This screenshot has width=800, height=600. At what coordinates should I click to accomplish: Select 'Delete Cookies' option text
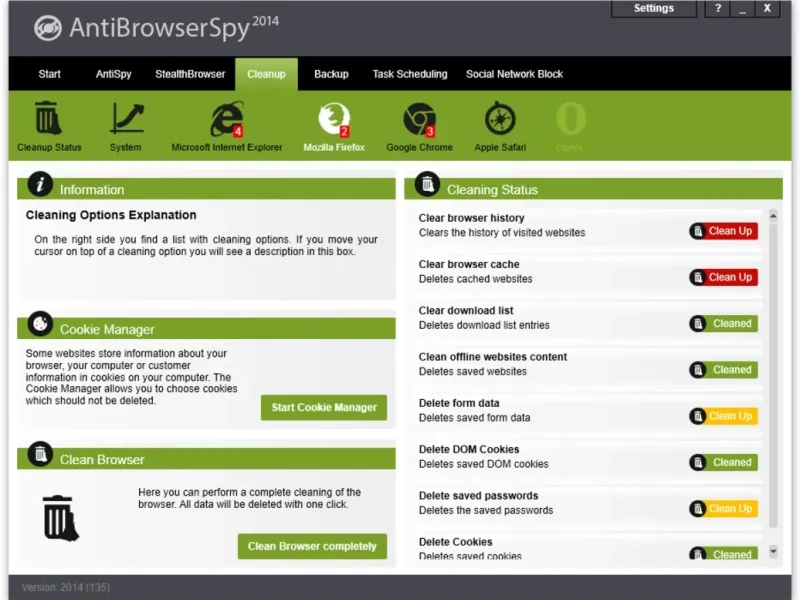456,542
